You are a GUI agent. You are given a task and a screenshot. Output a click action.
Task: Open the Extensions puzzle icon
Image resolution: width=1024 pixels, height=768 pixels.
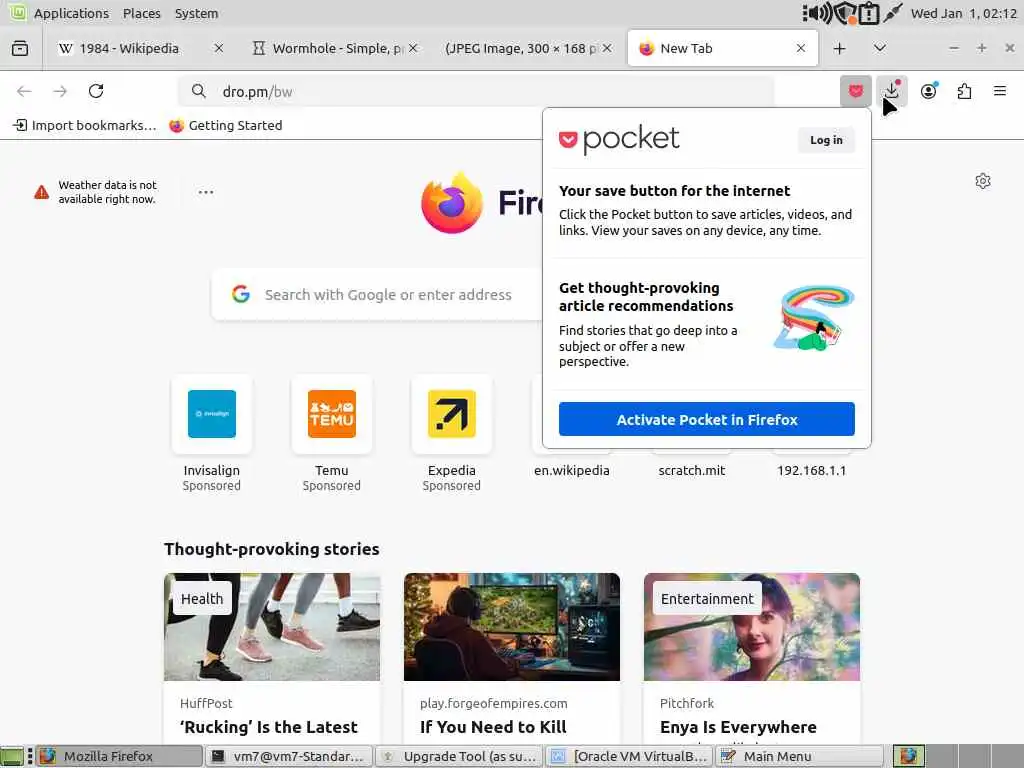tap(964, 91)
